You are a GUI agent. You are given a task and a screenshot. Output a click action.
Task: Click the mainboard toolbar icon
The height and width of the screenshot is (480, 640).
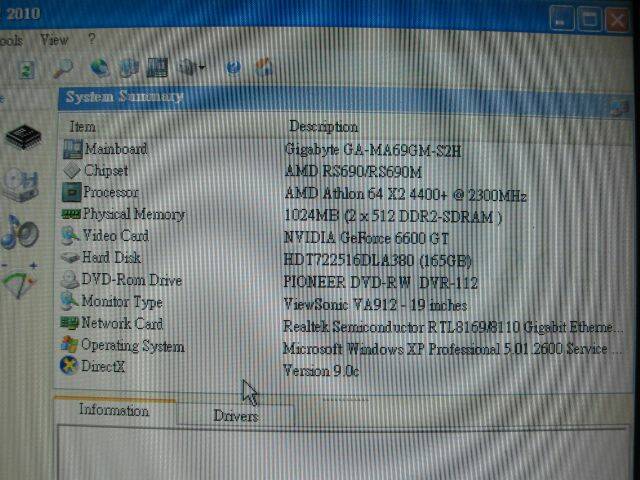[157, 67]
